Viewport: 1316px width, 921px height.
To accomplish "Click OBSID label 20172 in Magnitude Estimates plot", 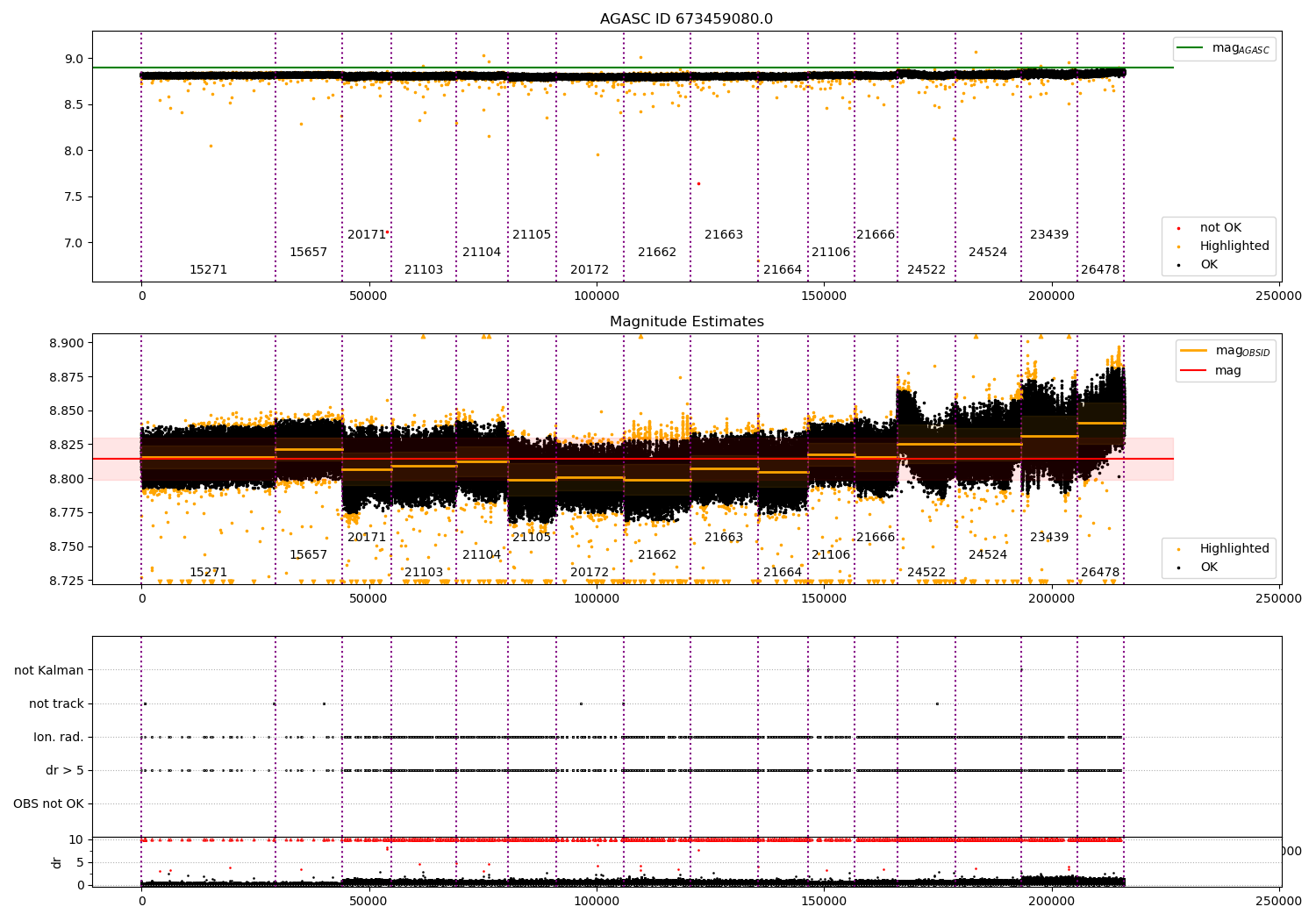I will coord(590,572).
